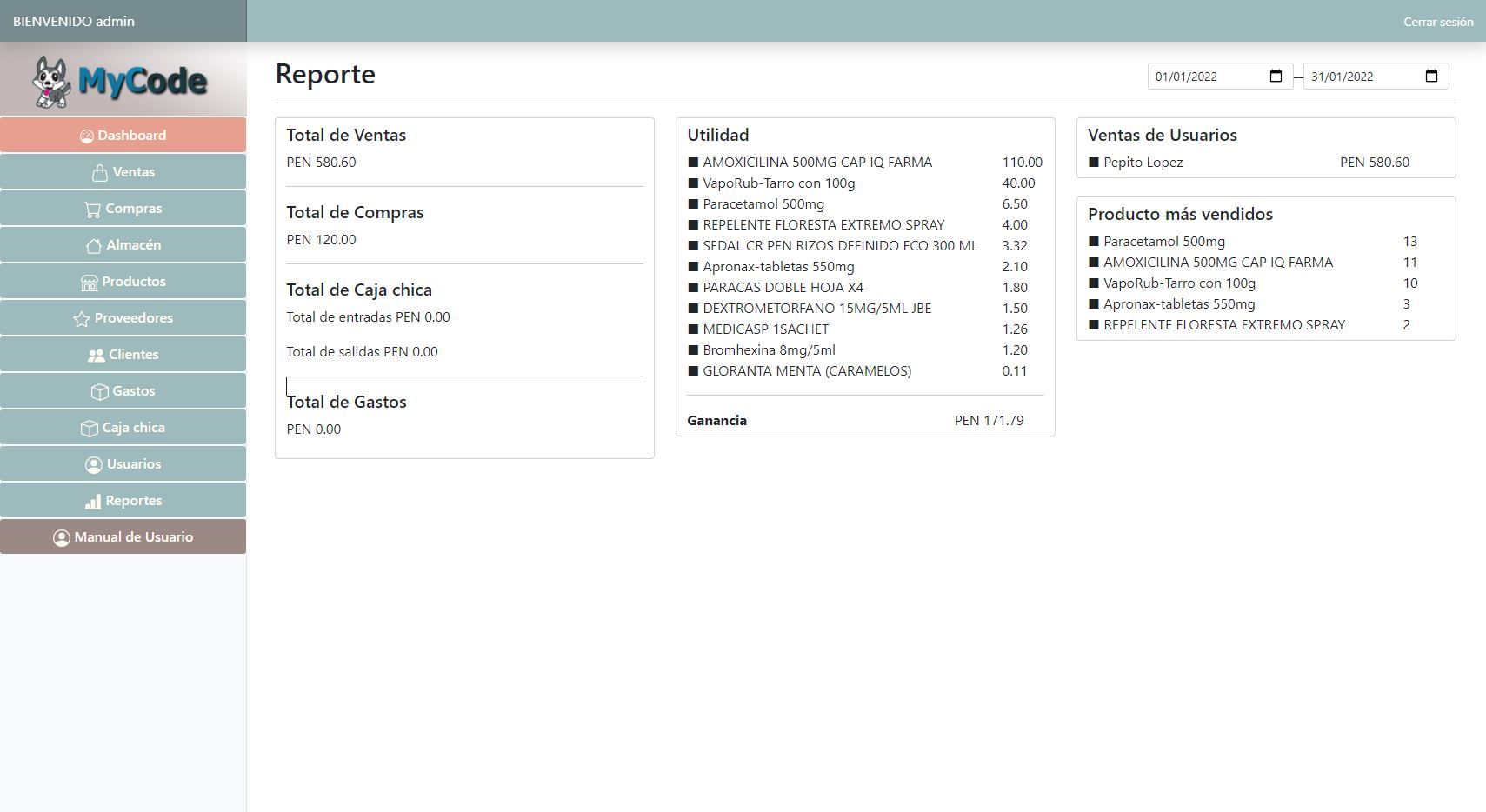Image resolution: width=1486 pixels, height=812 pixels.
Task: Open the Caja chica menu item
Action: (123, 428)
